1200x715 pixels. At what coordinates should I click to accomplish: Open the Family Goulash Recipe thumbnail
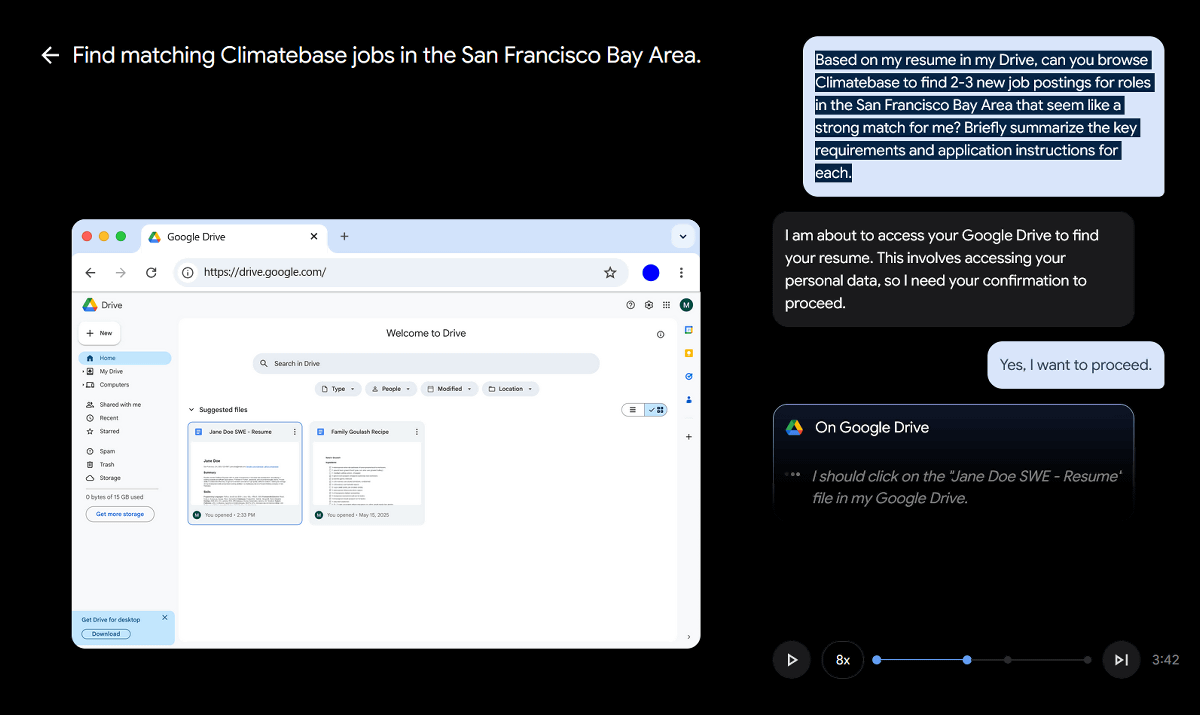pos(367,473)
